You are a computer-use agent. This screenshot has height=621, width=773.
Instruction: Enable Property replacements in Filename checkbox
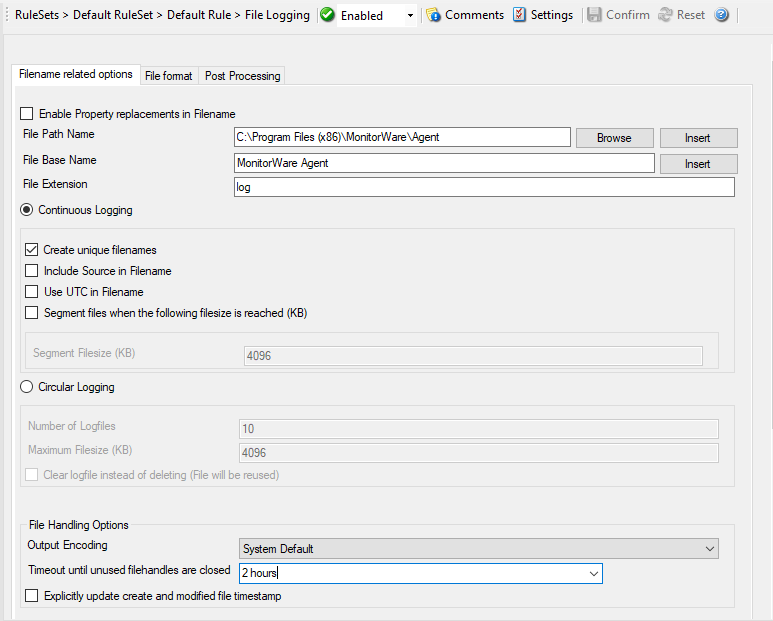27,114
